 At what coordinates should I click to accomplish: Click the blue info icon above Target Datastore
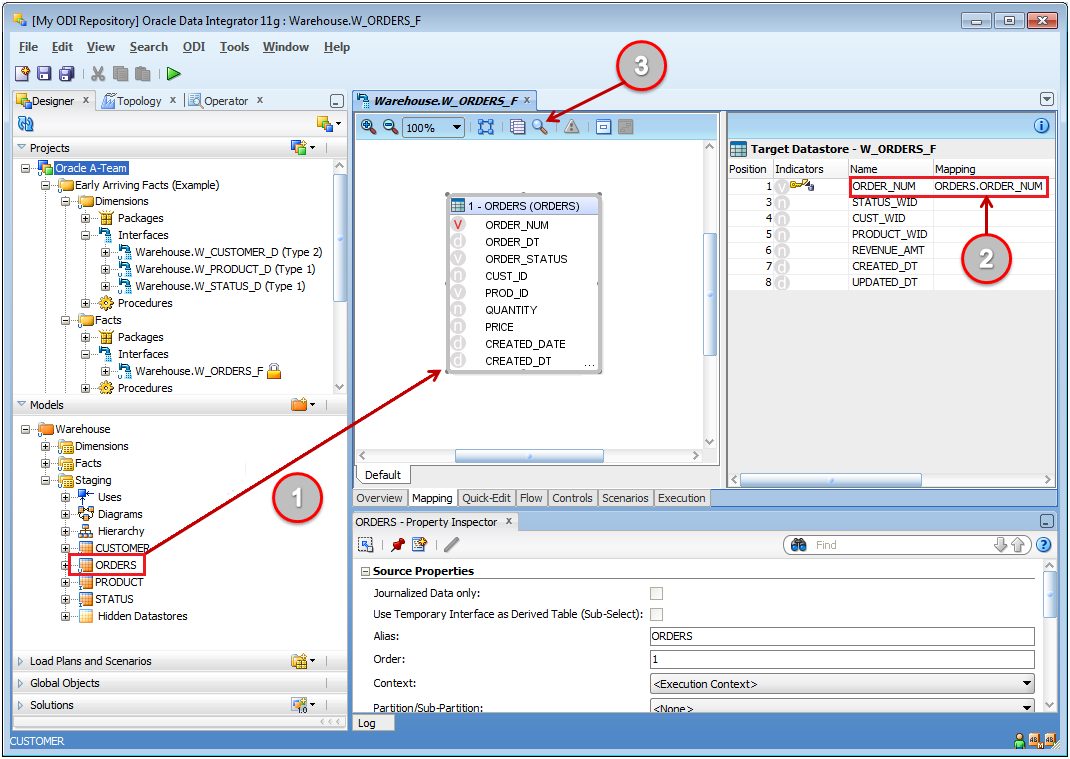point(1041,126)
